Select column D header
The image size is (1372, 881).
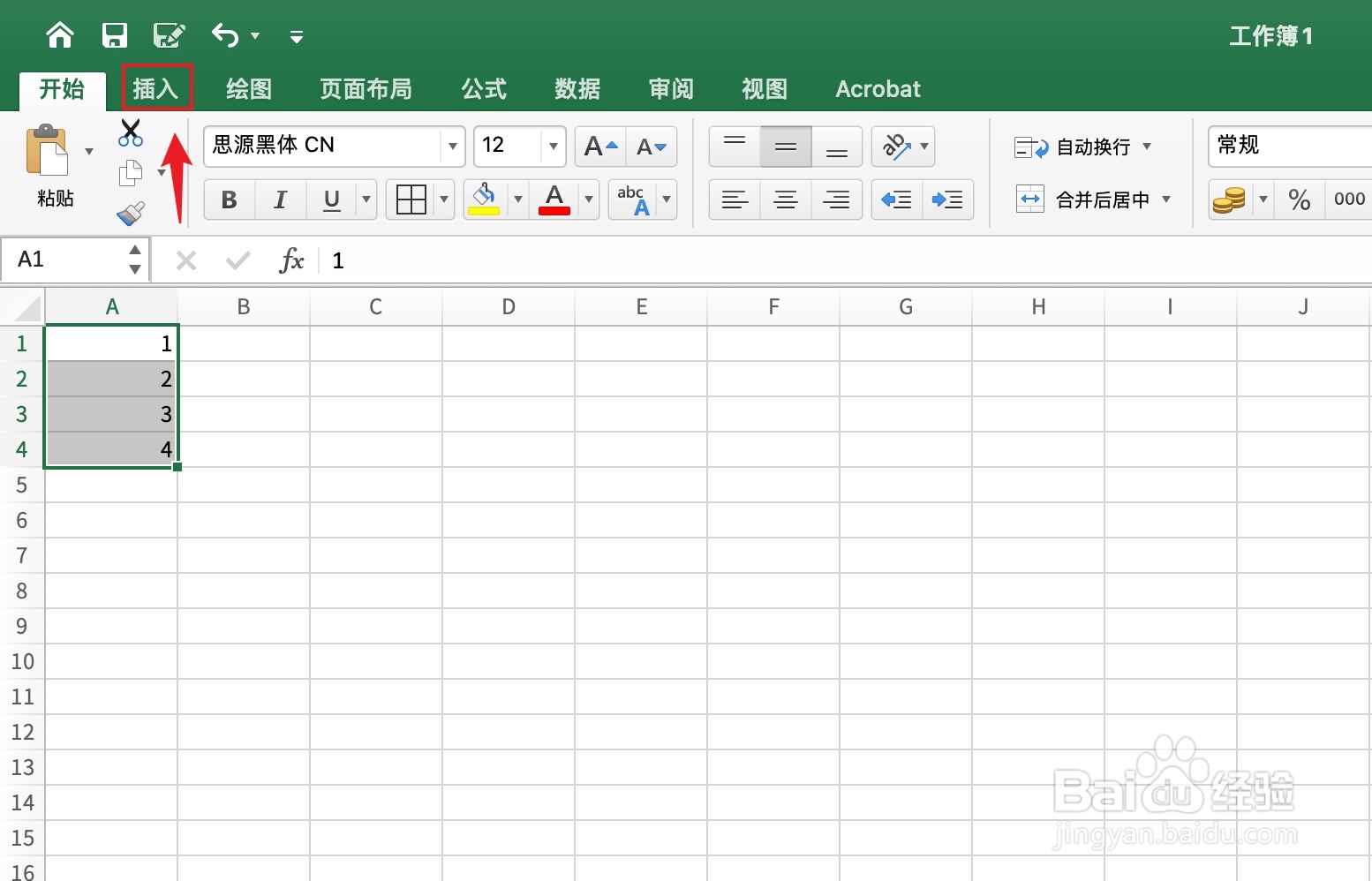tap(509, 306)
